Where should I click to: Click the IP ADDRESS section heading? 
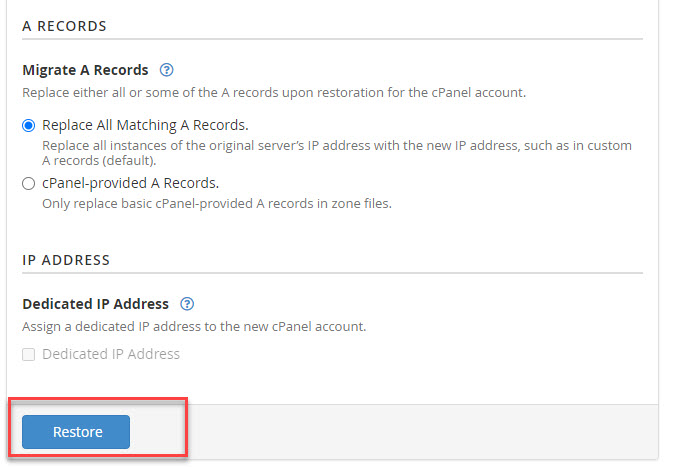point(66,260)
